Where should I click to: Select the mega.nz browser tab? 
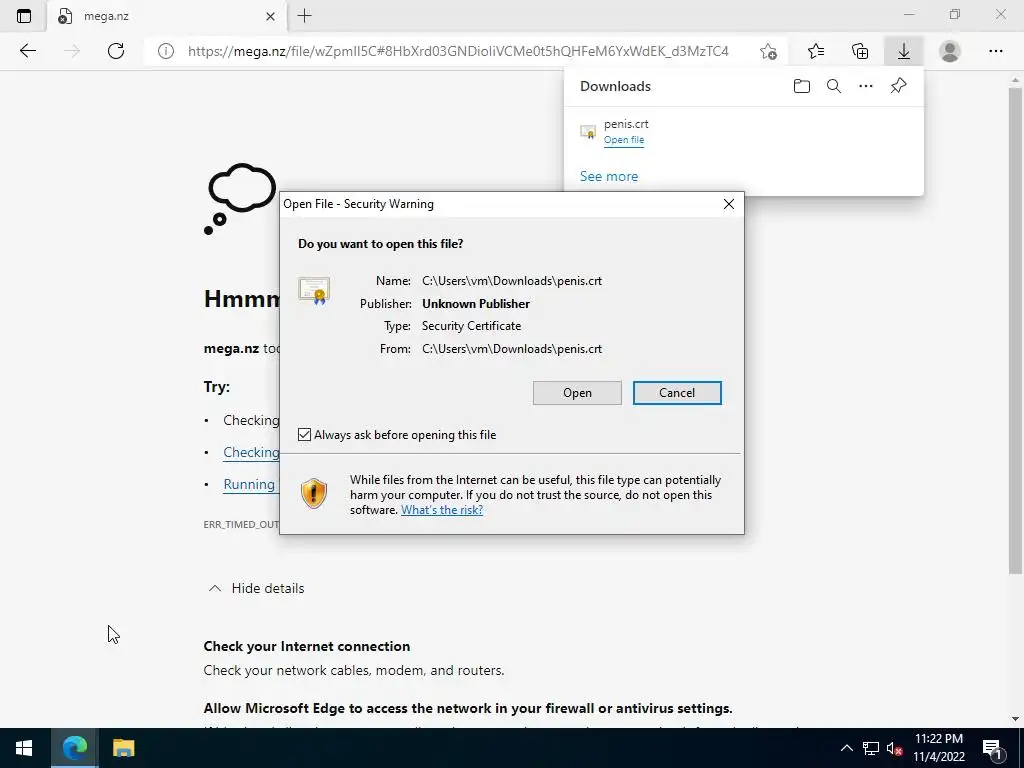tap(167, 16)
